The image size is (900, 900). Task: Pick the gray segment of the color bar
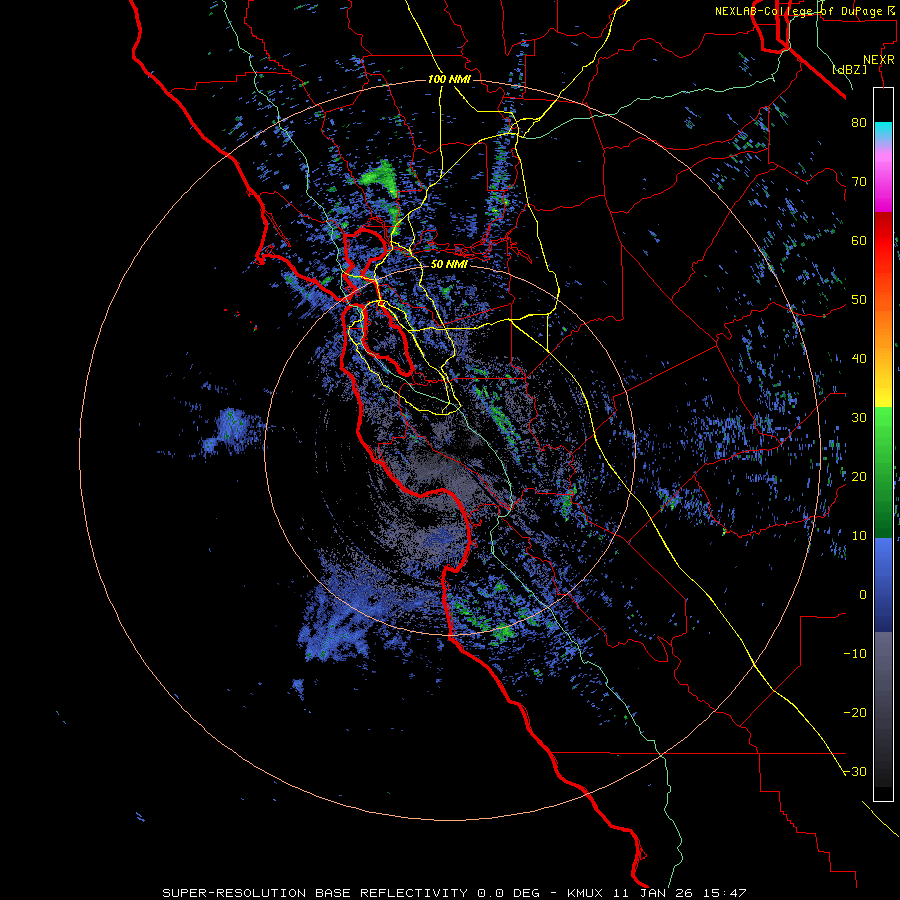click(x=883, y=709)
